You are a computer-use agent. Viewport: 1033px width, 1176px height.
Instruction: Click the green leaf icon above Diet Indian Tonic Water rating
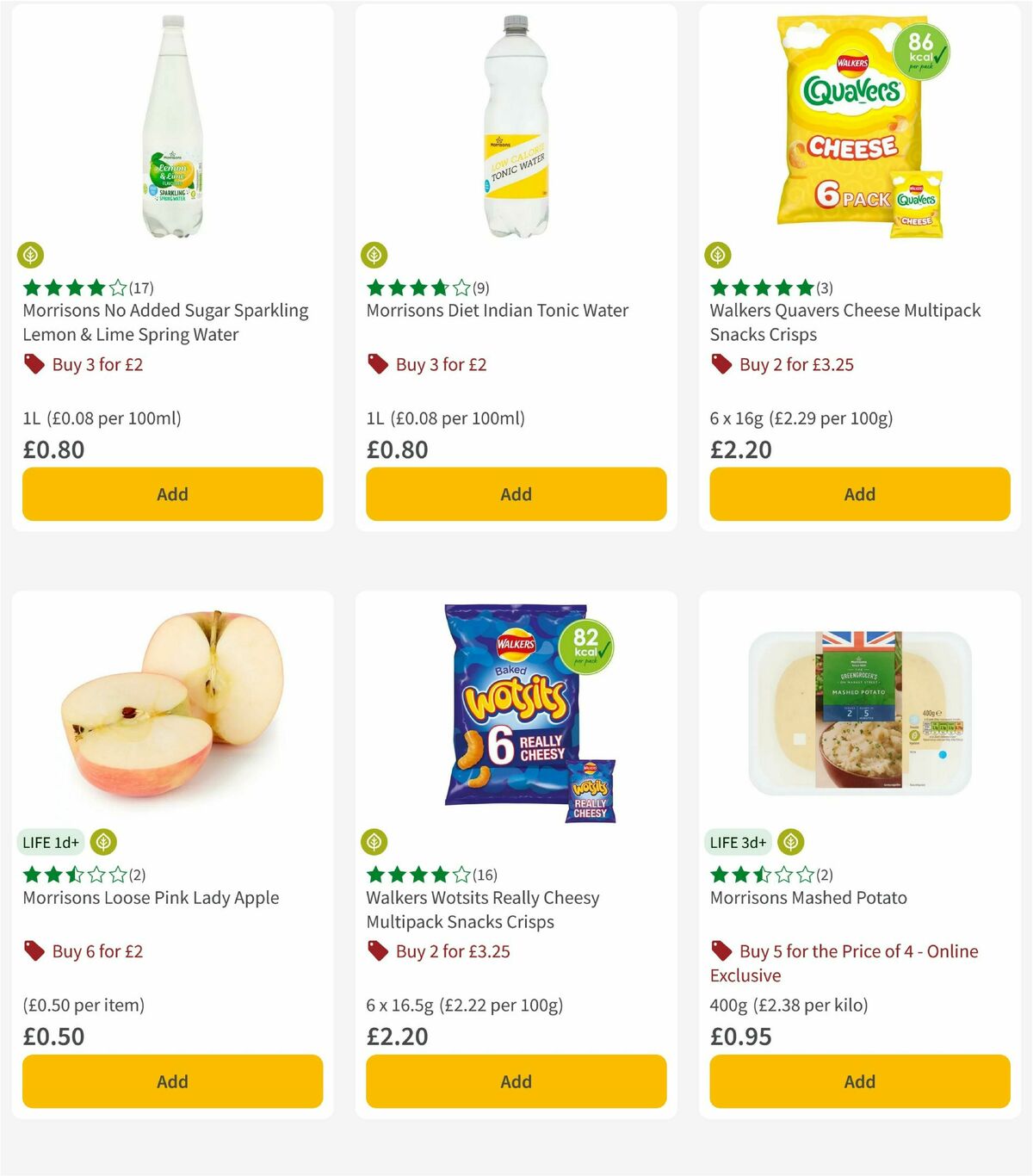tap(374, 255)
